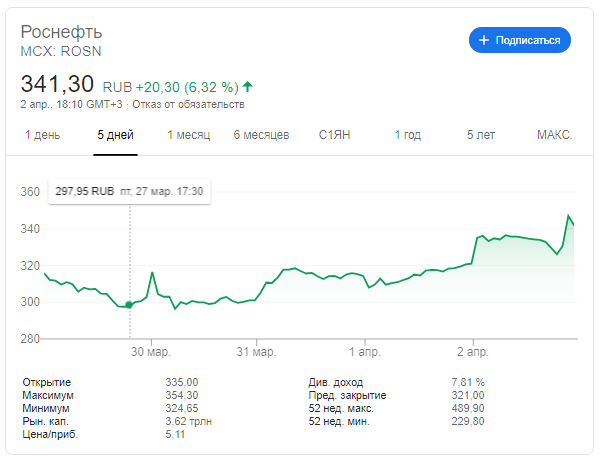Click the 320 y-axis label

pyautogui.click(x=30, y=266)
